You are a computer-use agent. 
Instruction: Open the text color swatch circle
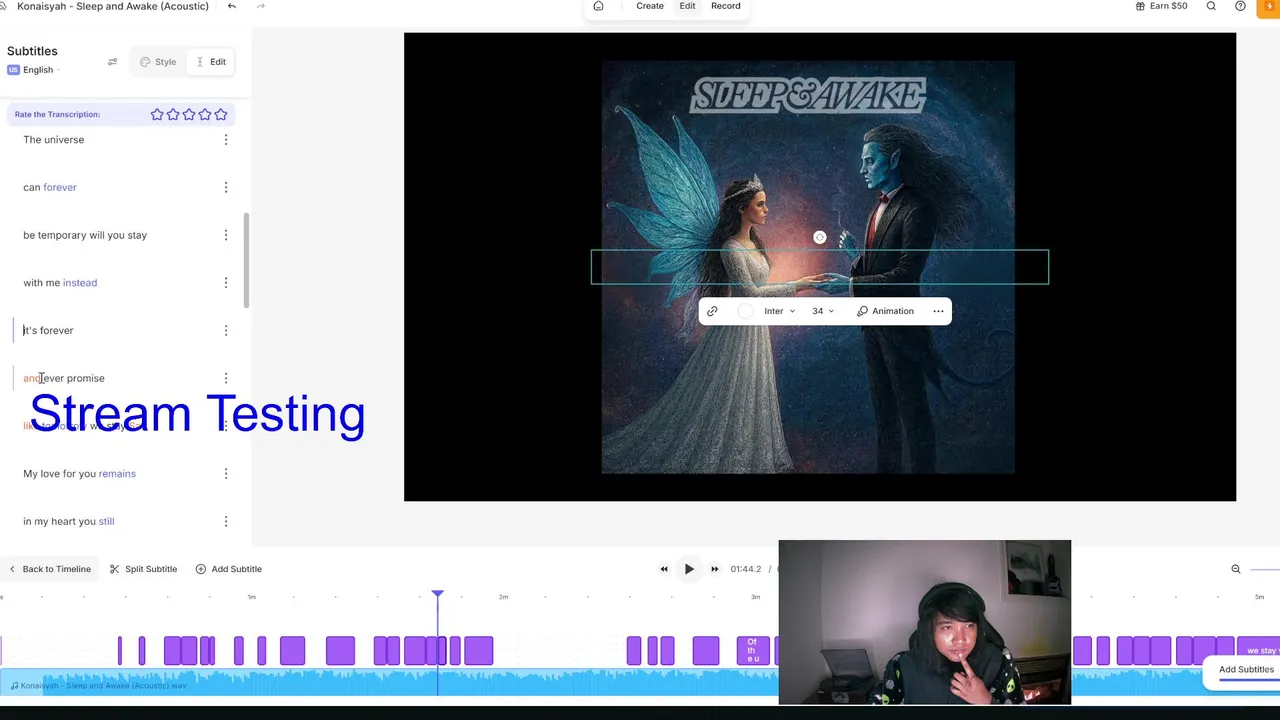[x=745, y=311]
